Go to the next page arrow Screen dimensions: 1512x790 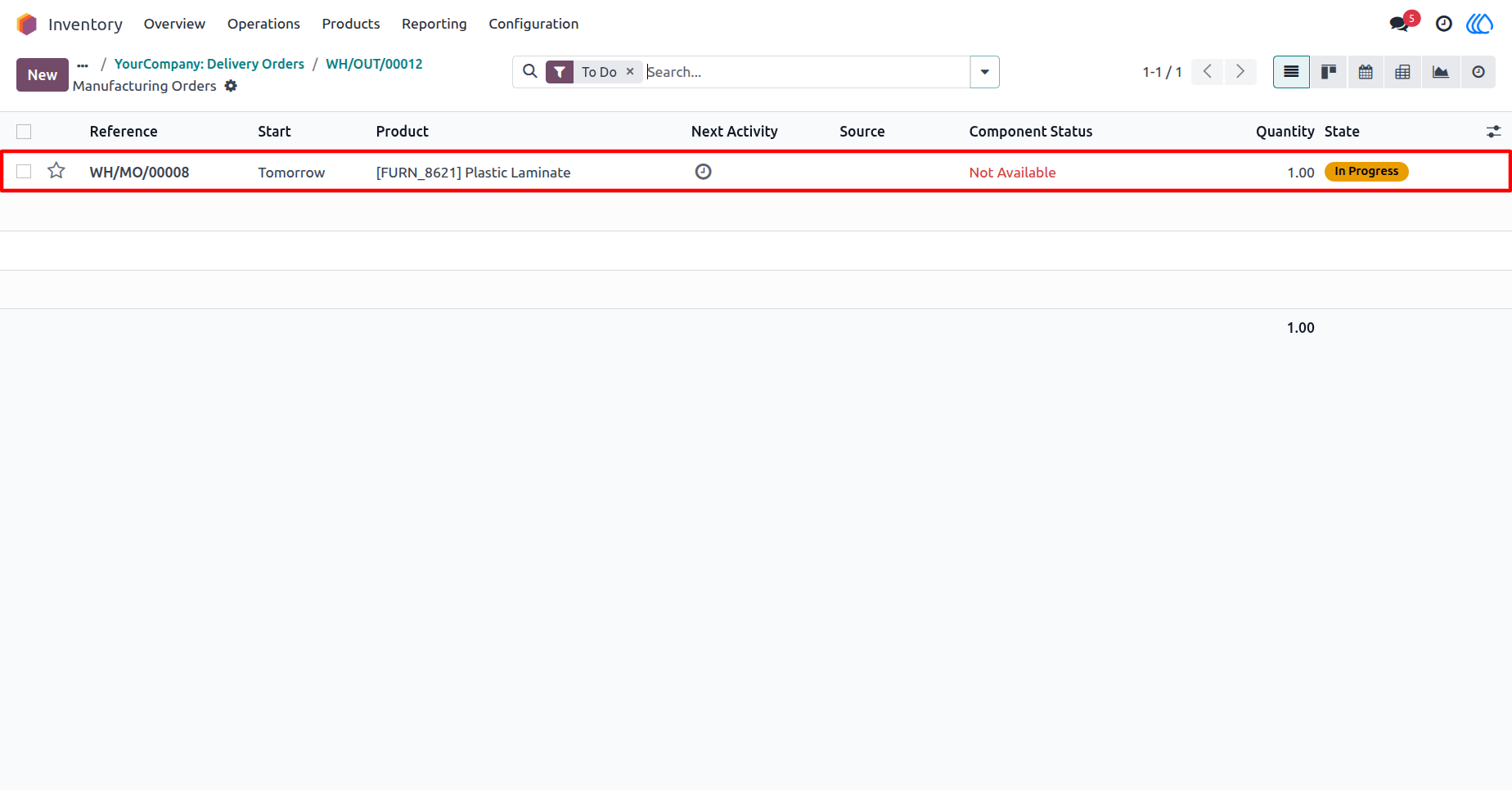[x=1240, y=72]
